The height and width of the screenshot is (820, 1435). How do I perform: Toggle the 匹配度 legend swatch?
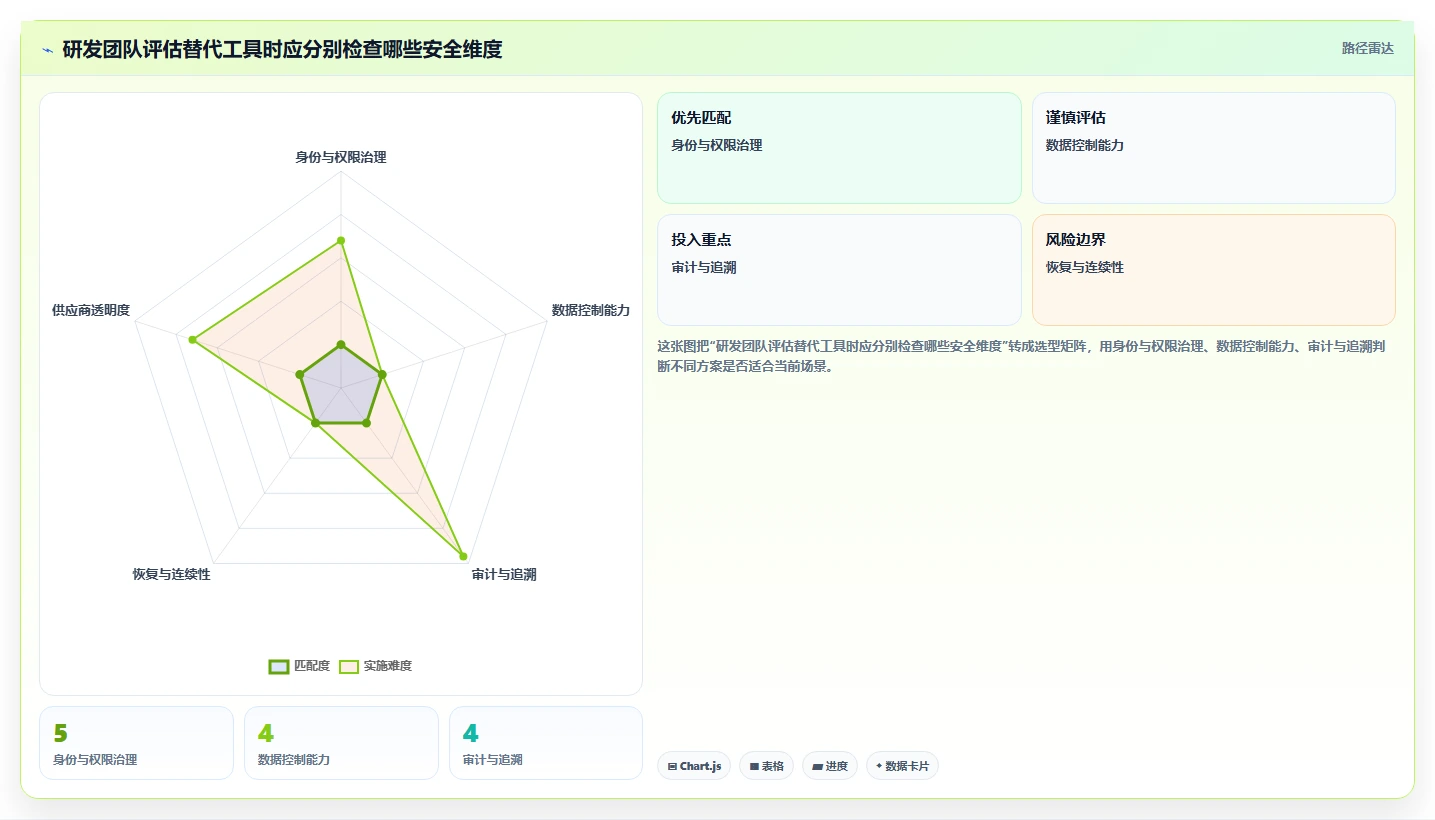tap(279, 666)
